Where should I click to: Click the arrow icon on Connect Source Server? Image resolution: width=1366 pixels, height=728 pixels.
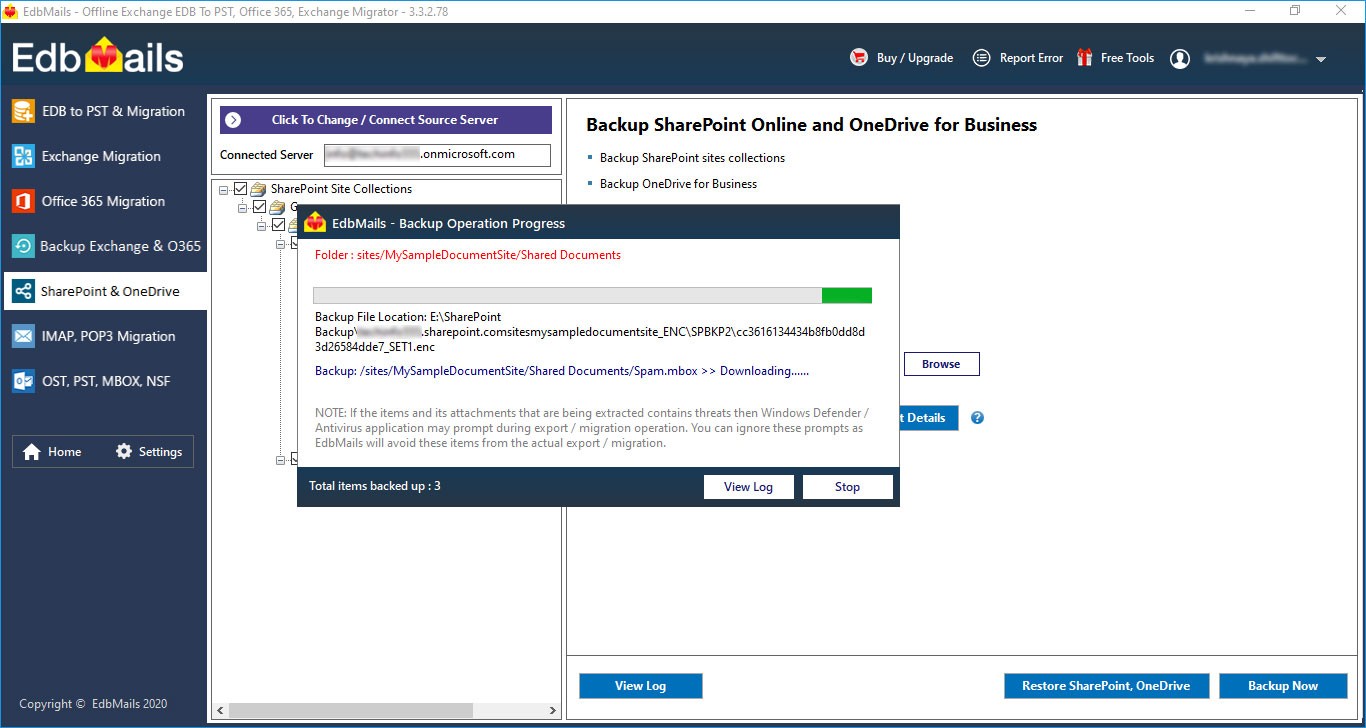coord(233,120)
